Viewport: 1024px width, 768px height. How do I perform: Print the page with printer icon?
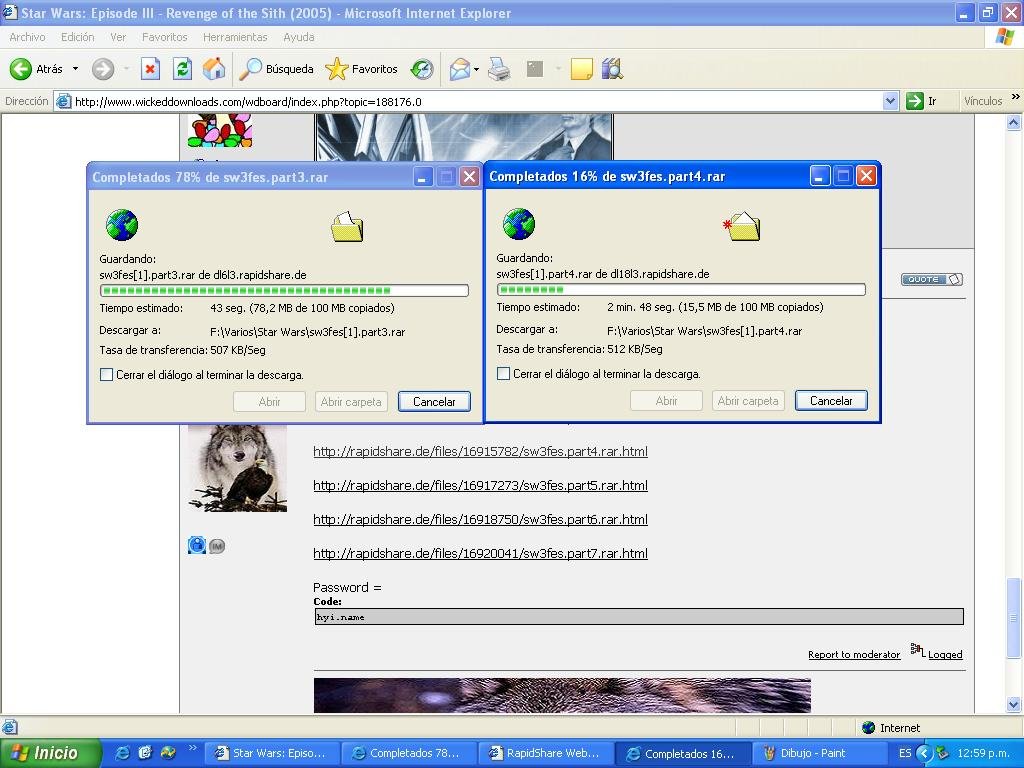pos(499,69)
